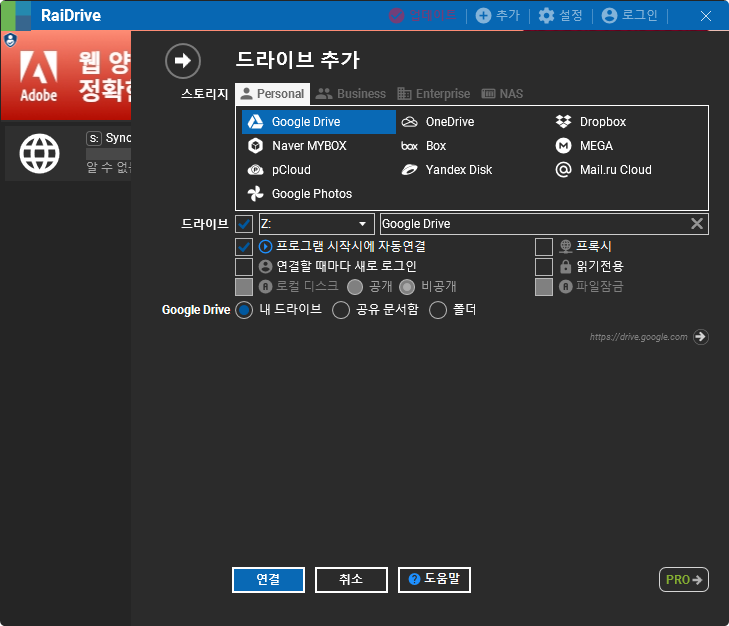729x626 pixels.
Task: Switch to Personal storage tab
Action: (x=272, y=94)
